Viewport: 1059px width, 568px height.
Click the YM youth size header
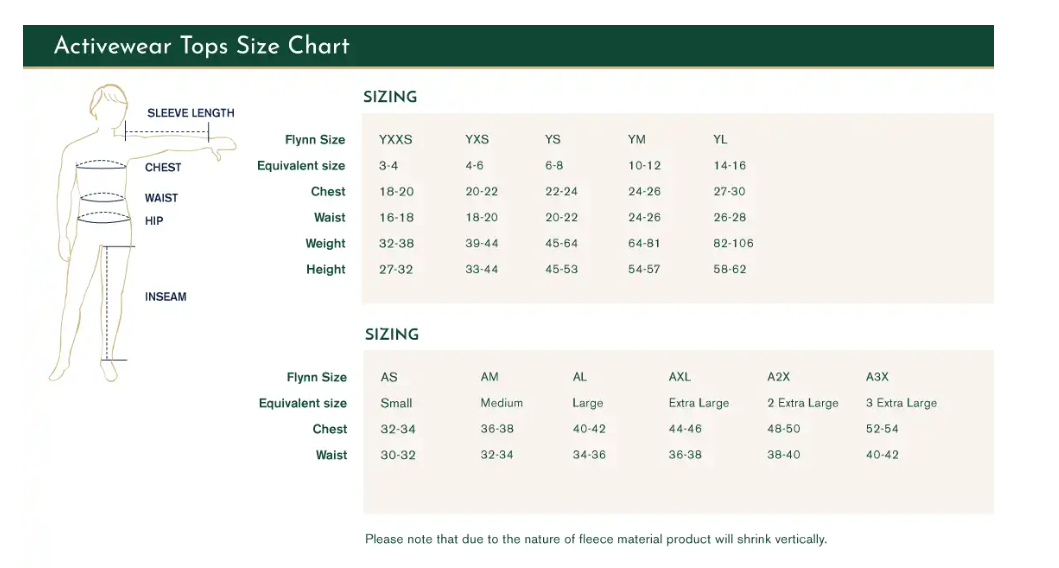[x=636, y=139]
